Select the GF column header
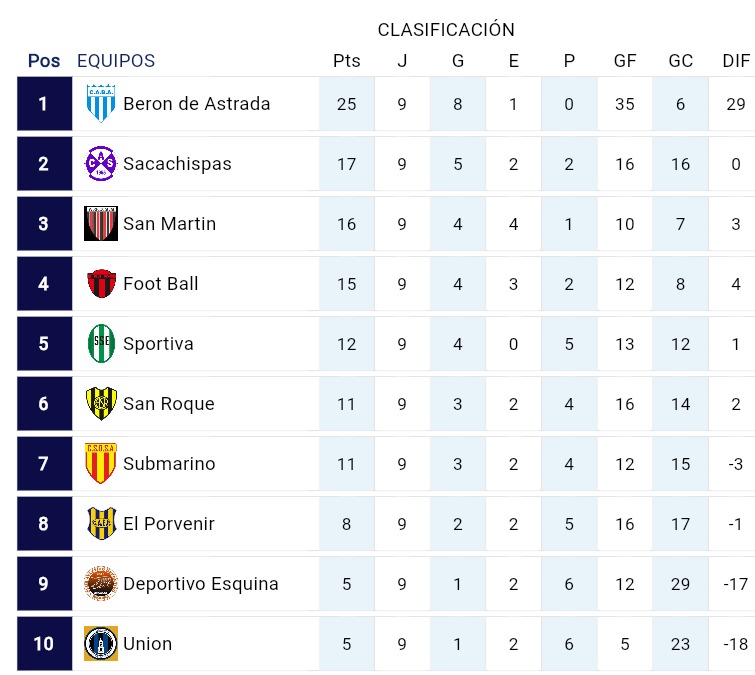The width and height of the screenshot is (755, 675). [625, 61]
